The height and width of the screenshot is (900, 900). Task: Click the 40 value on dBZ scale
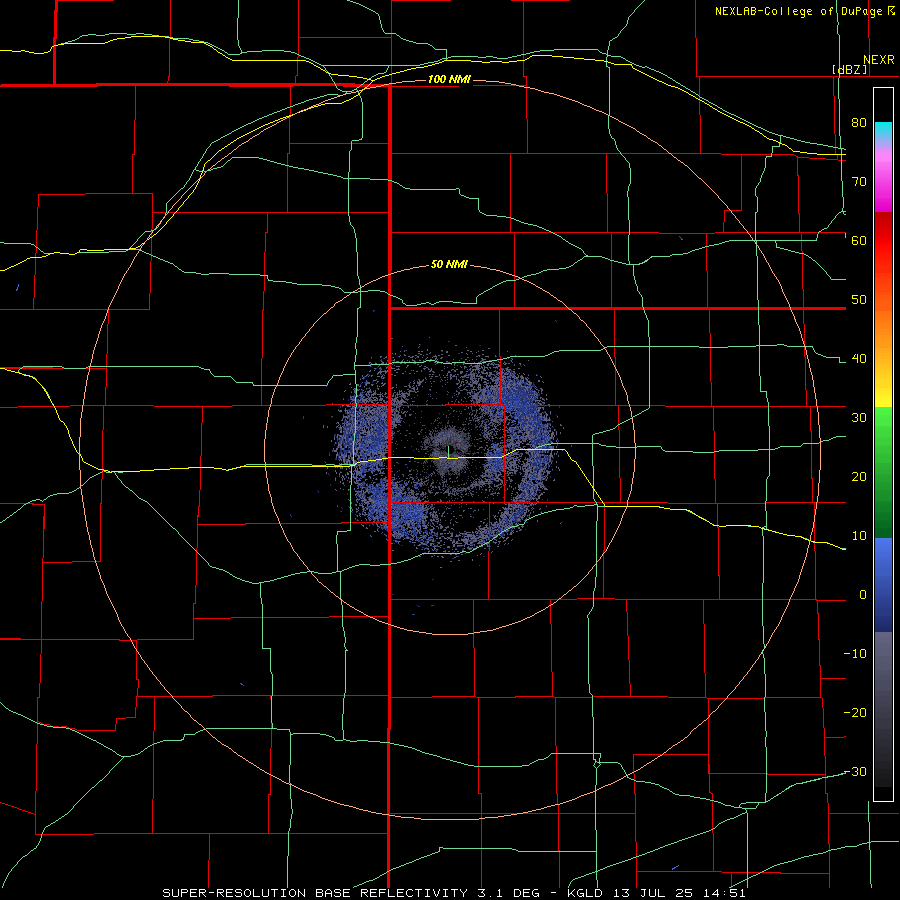[859, 358]
